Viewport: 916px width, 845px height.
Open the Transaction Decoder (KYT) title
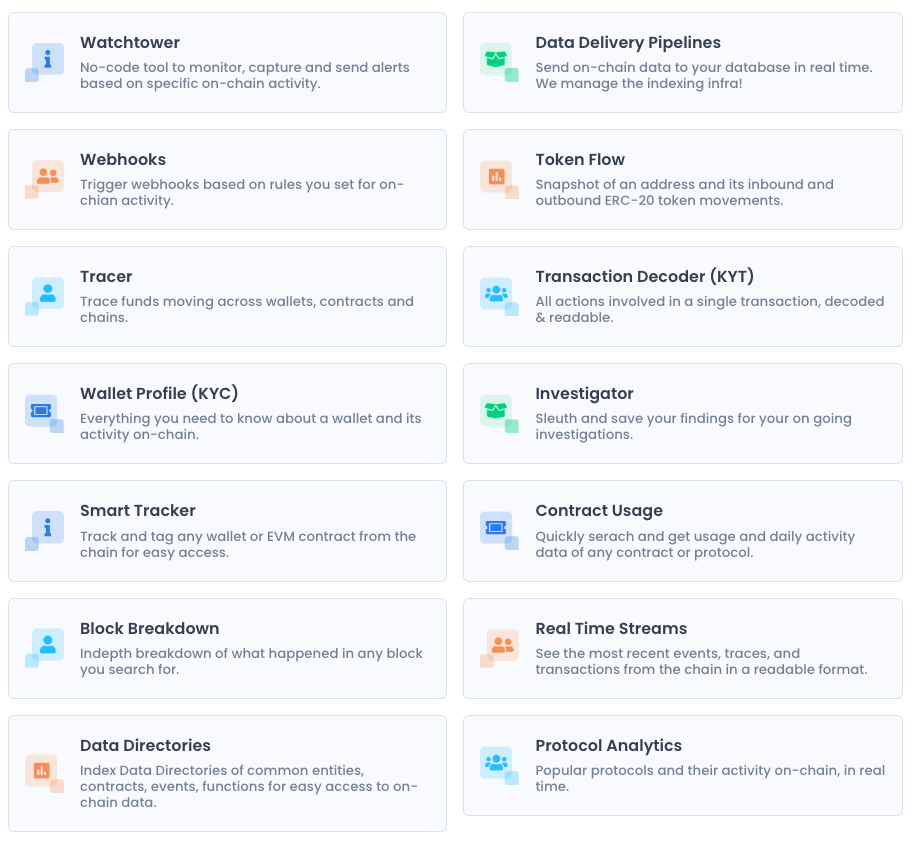coord(644,277)
